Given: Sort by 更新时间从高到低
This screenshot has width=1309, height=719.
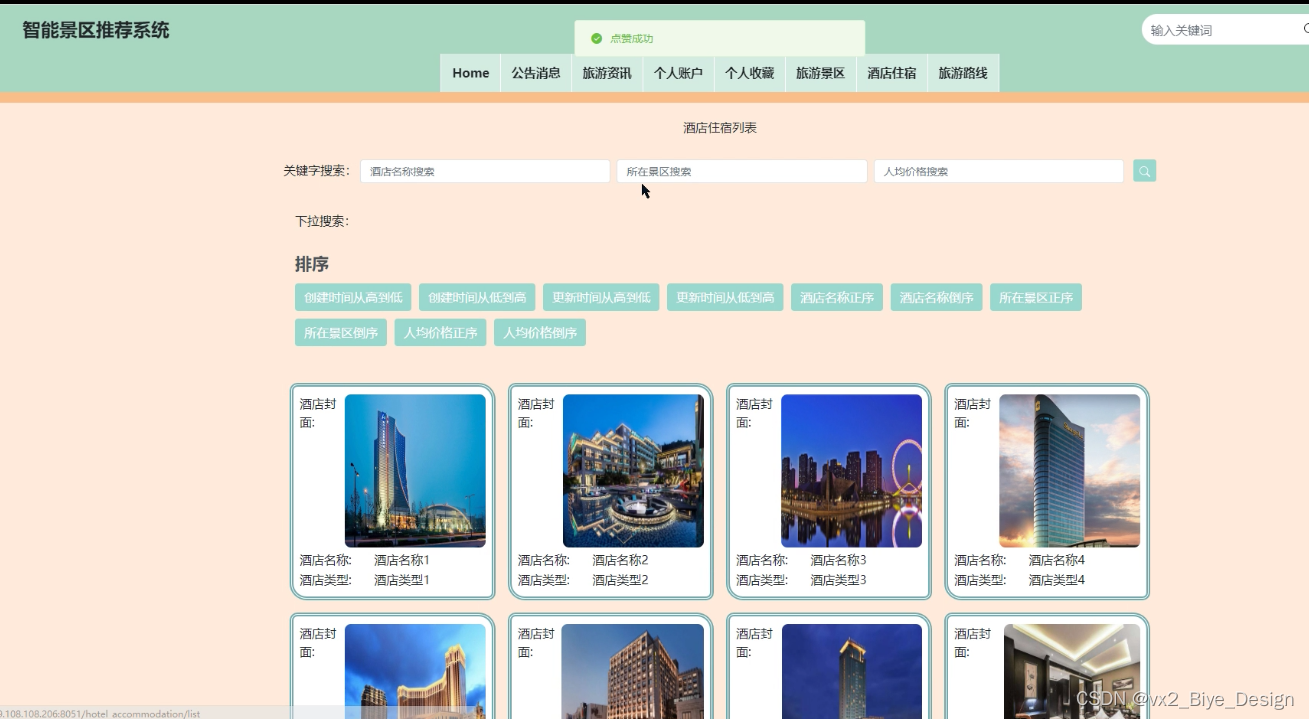Looking at the screenshot, I should pos(601,298).
